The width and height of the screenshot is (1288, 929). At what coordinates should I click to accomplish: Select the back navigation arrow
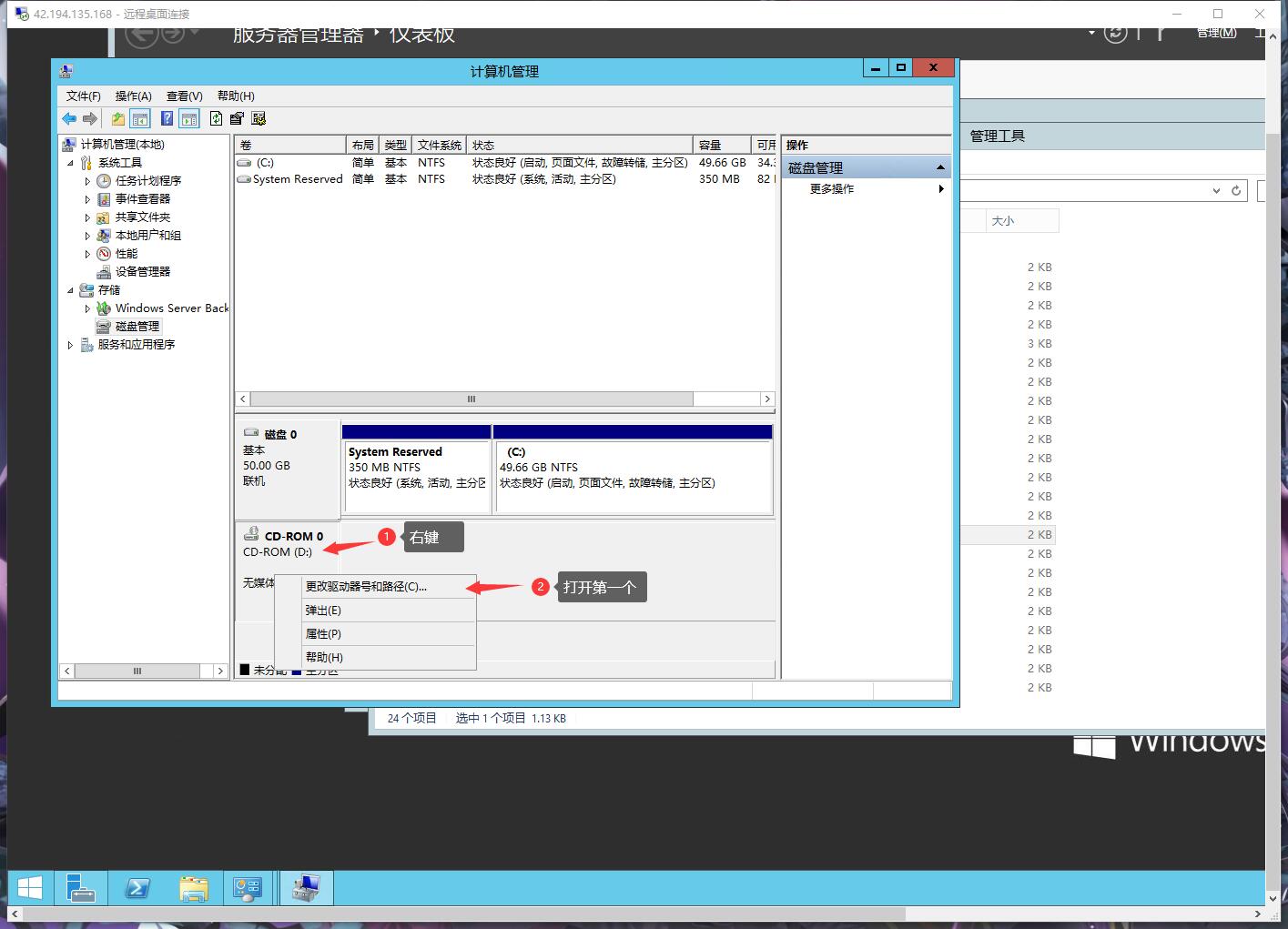(x=69, y=118)
